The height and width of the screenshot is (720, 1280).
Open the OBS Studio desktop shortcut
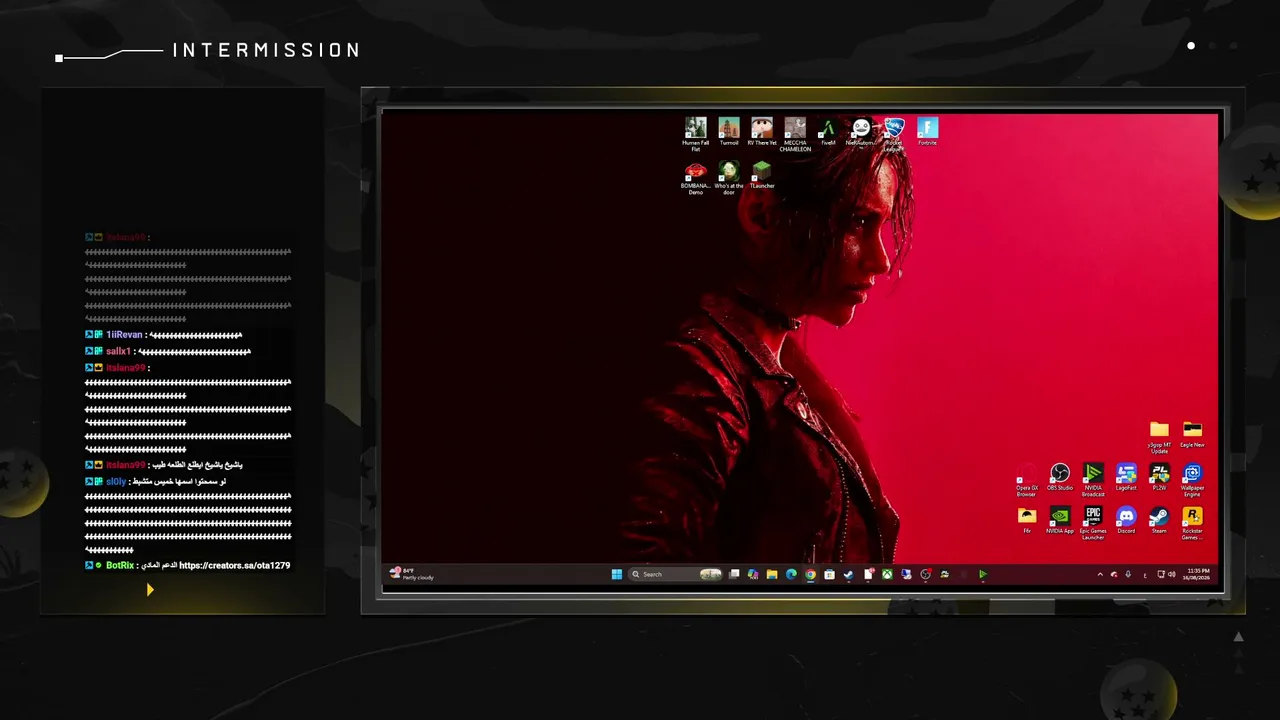1060,477
